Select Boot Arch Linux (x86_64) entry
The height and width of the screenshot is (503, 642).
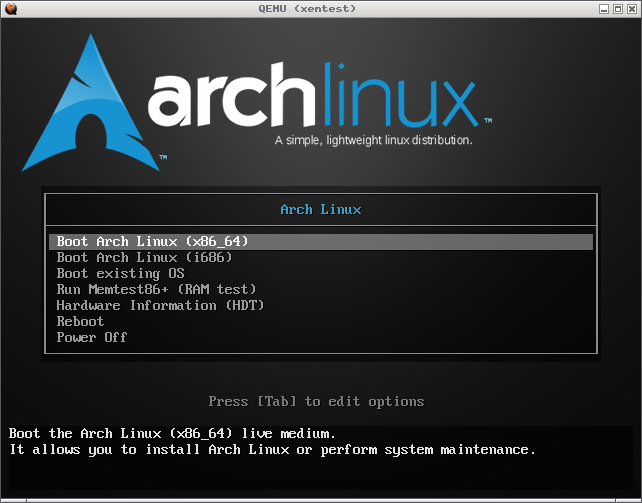(152, 242)
